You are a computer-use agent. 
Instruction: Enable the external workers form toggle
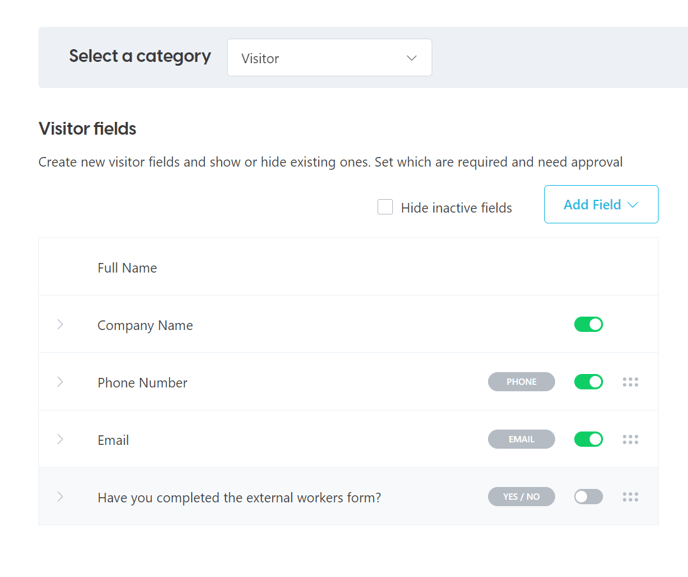tap(588, 497)
